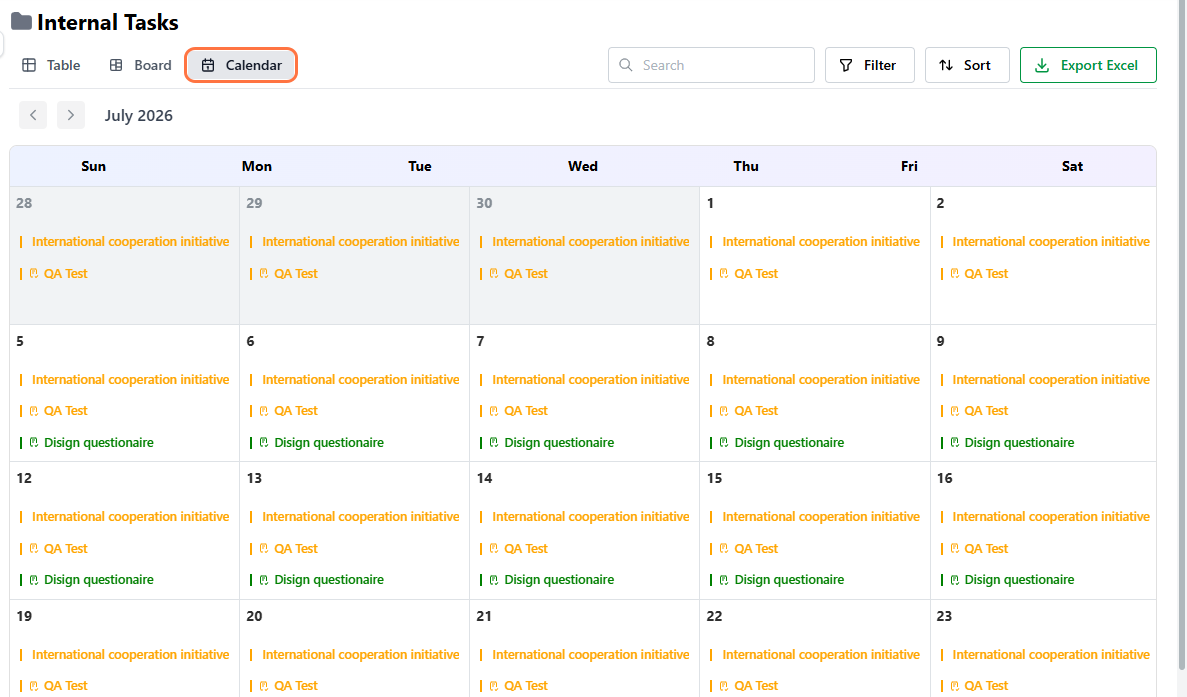Click the QA Test icon on day 13
The width and height of the screenshot is (1187, 697).
point(263,549)
